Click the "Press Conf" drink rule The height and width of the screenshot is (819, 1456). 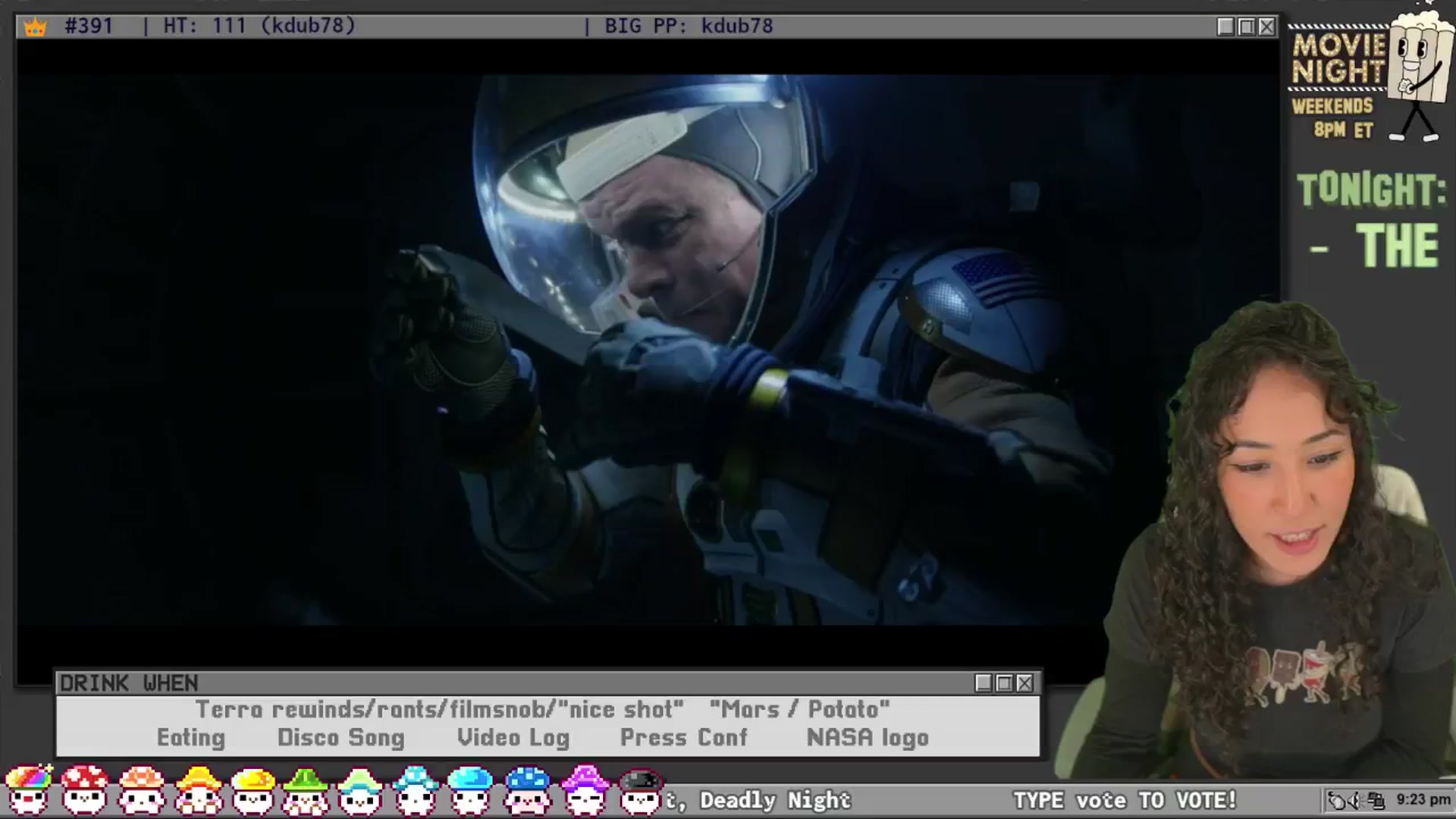[684, 738]
